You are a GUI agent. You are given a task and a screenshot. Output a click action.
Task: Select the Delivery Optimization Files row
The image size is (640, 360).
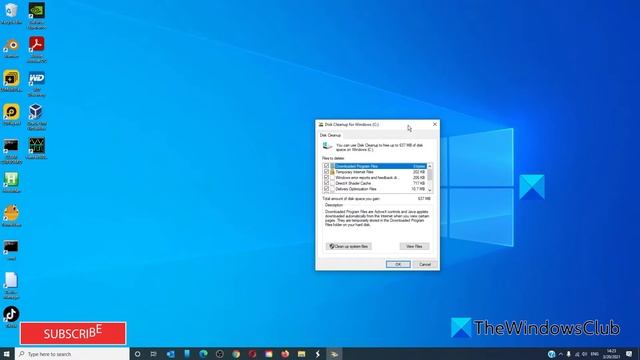click(375, 189)
